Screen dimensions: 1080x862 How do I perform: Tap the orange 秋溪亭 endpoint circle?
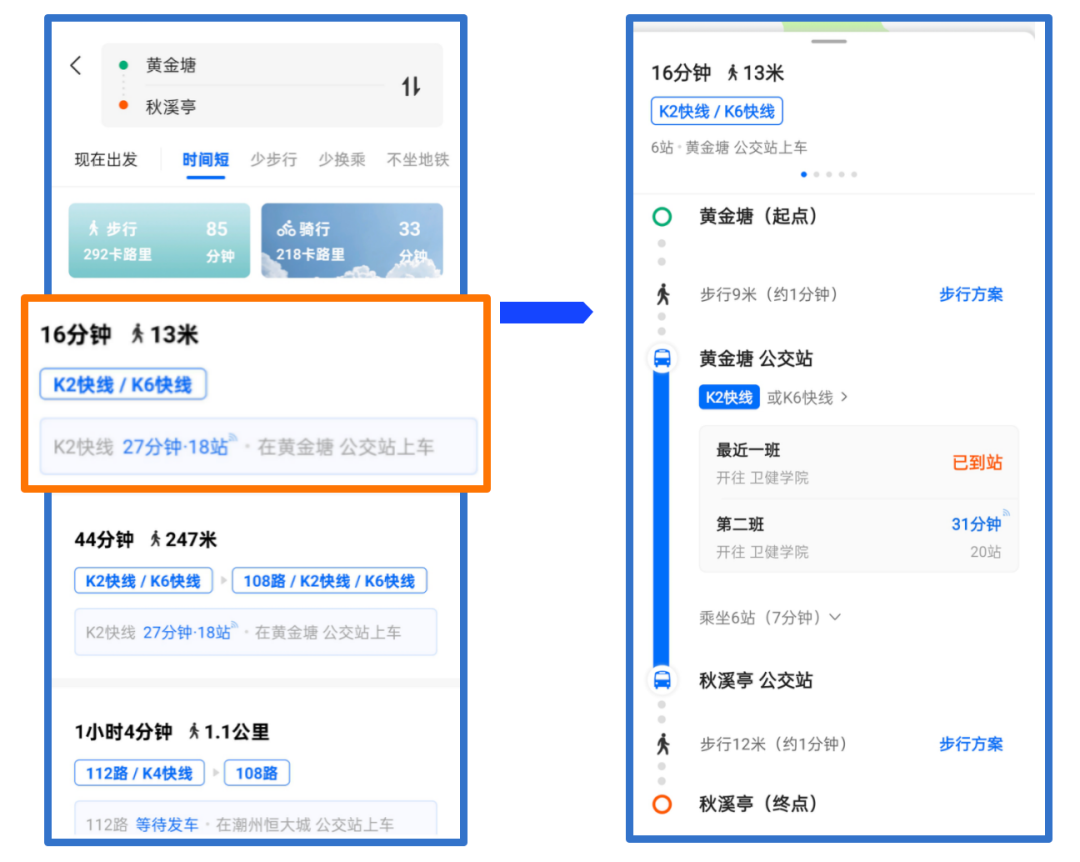click(662, 804)
